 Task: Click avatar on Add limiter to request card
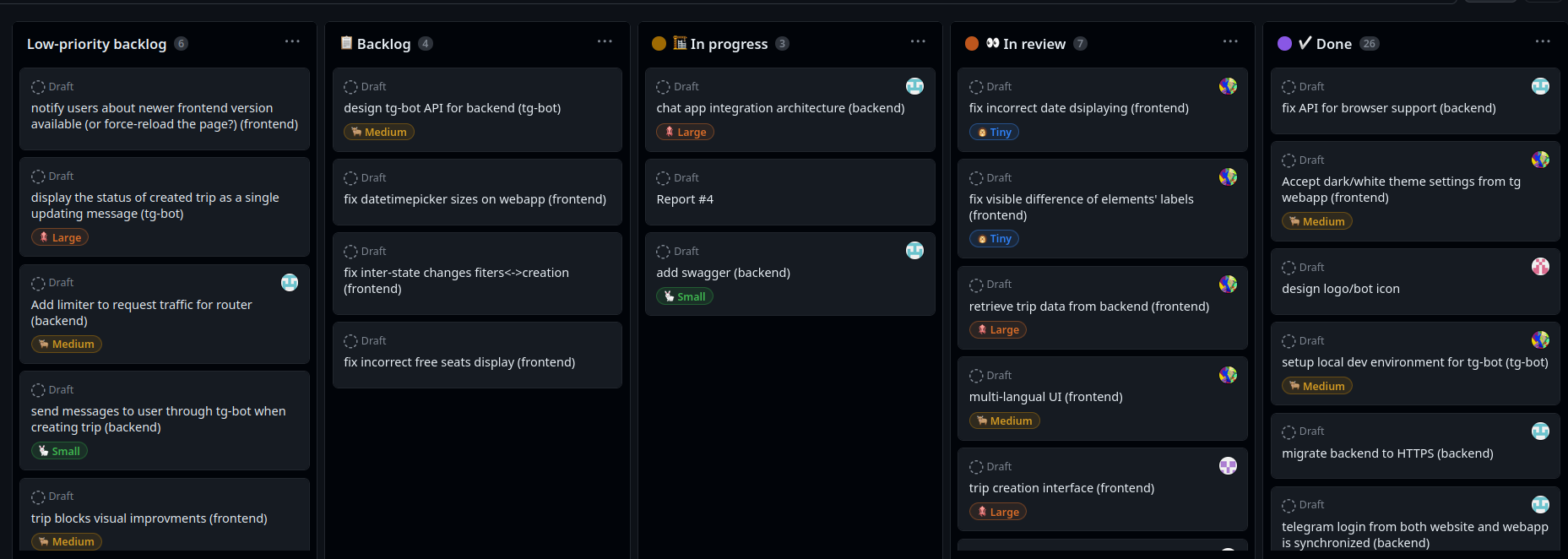tap(290, 283)
